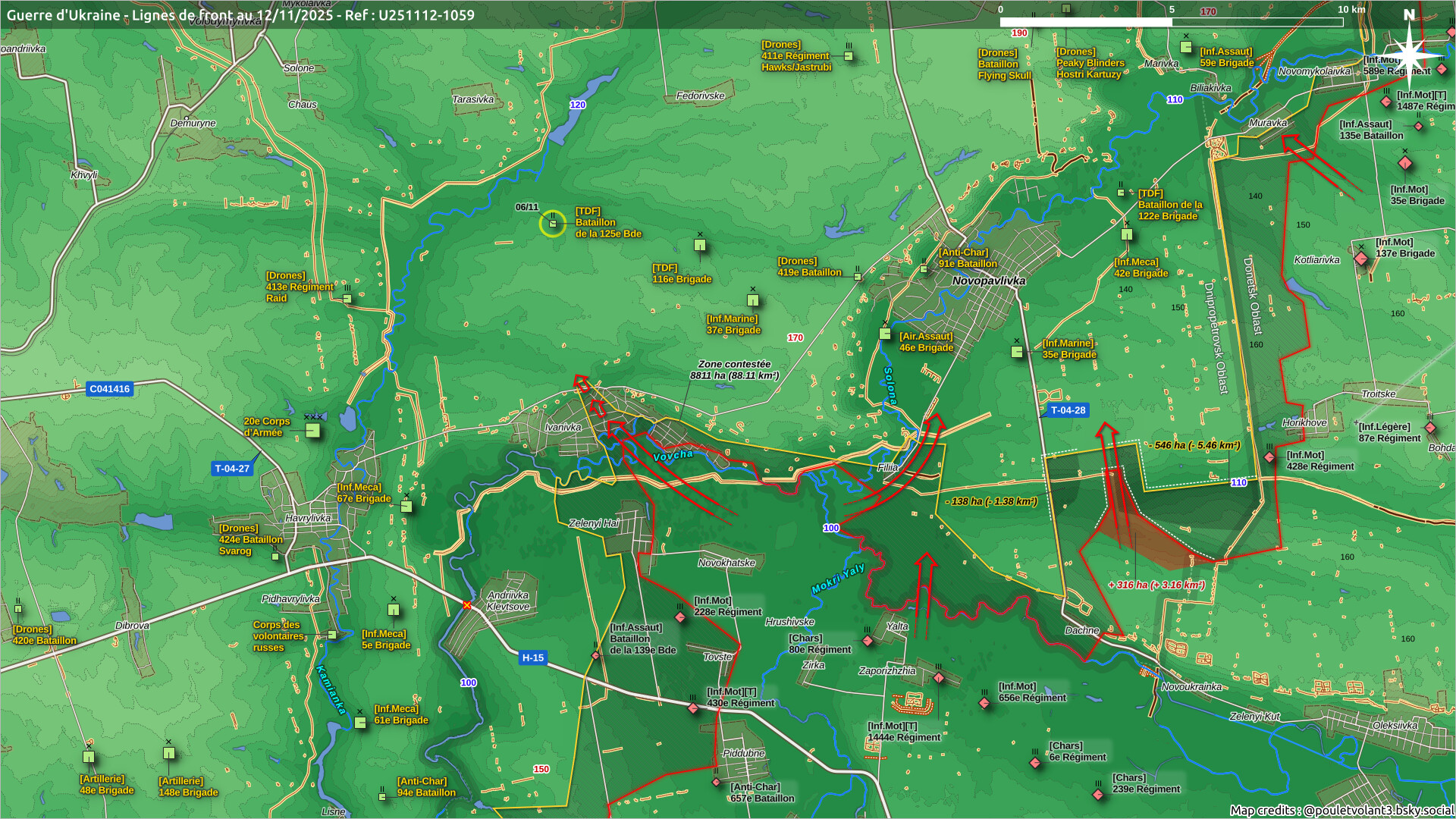The height and width of the screenshot is (819, 1456).
Task: Click the 67e Brigade Inf.Meca unit square
Action: click(406, 507)
